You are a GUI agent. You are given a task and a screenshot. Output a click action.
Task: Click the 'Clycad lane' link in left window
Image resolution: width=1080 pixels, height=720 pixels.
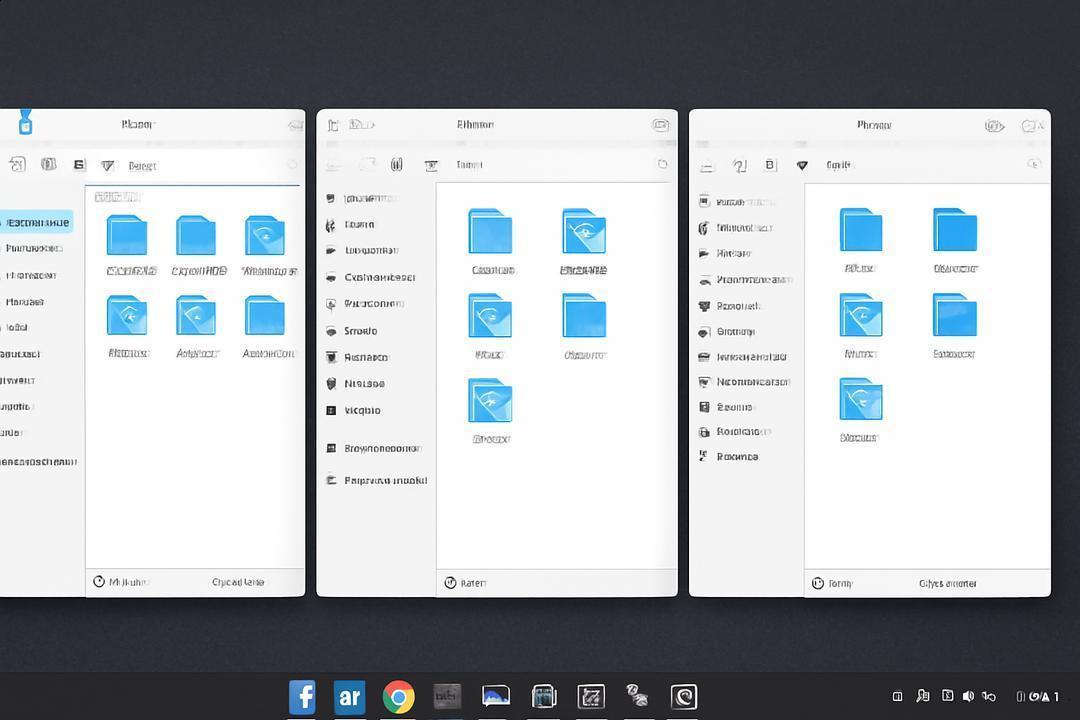238,582
